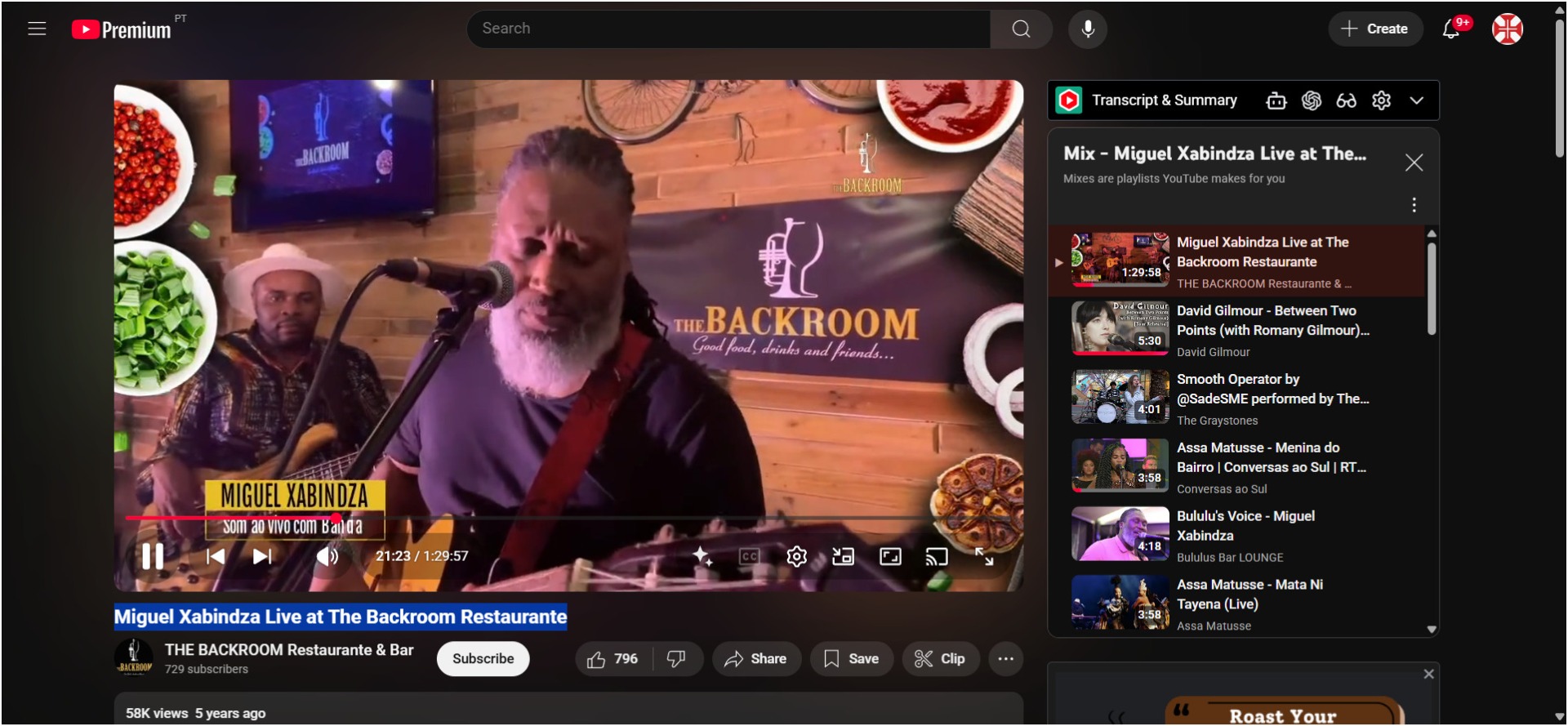The width and height of the screenshot is (1568, 726).
Task: Click the Create button
Action: 1375,29
